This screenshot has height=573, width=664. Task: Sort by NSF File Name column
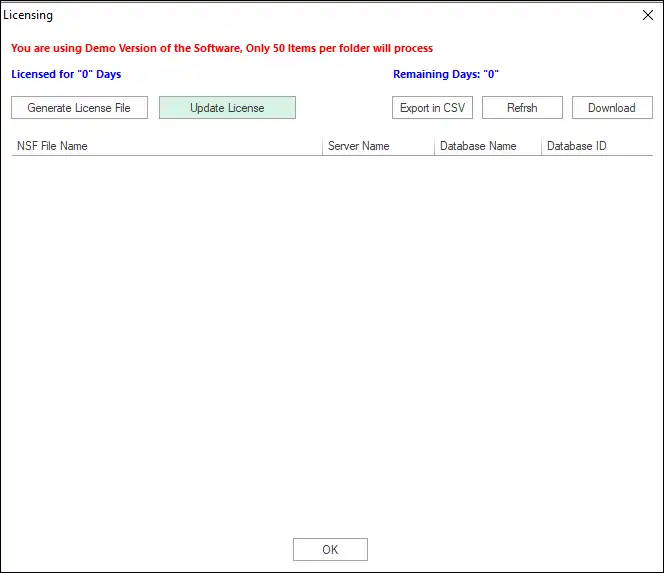167,146
